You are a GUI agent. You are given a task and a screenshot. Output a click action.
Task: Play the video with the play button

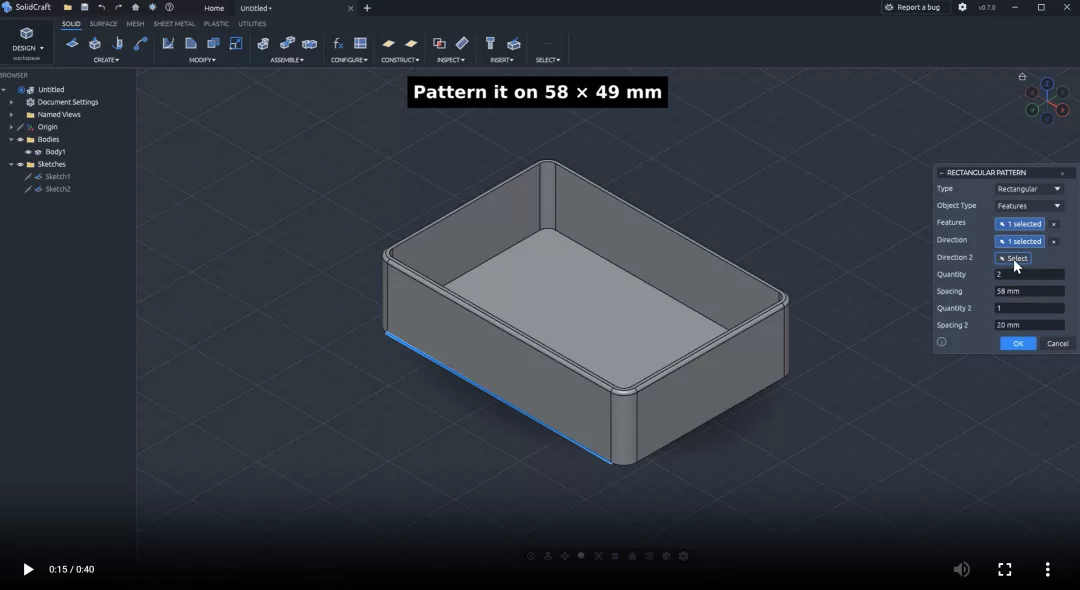(28, 569)
